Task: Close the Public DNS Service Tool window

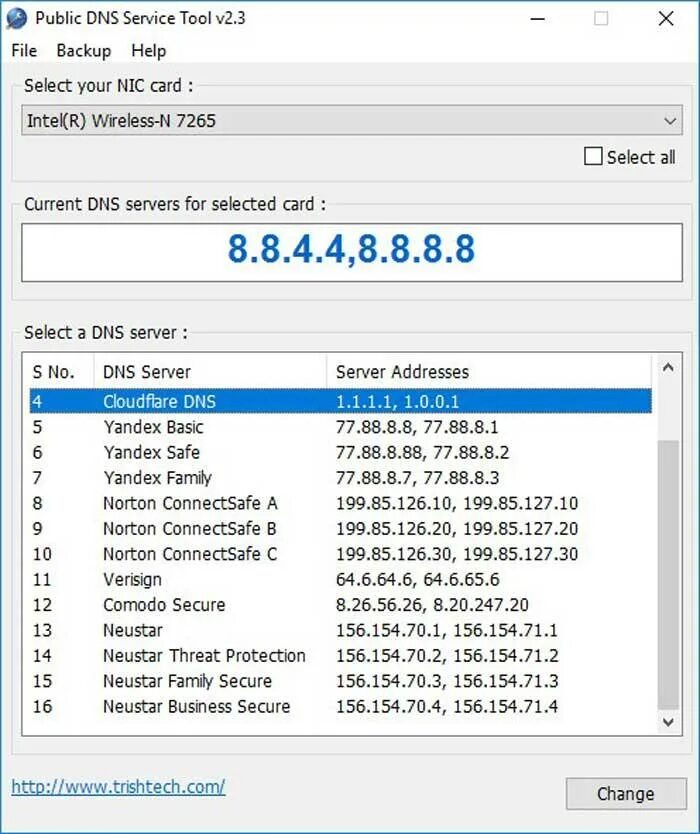Action: point(666,19)
